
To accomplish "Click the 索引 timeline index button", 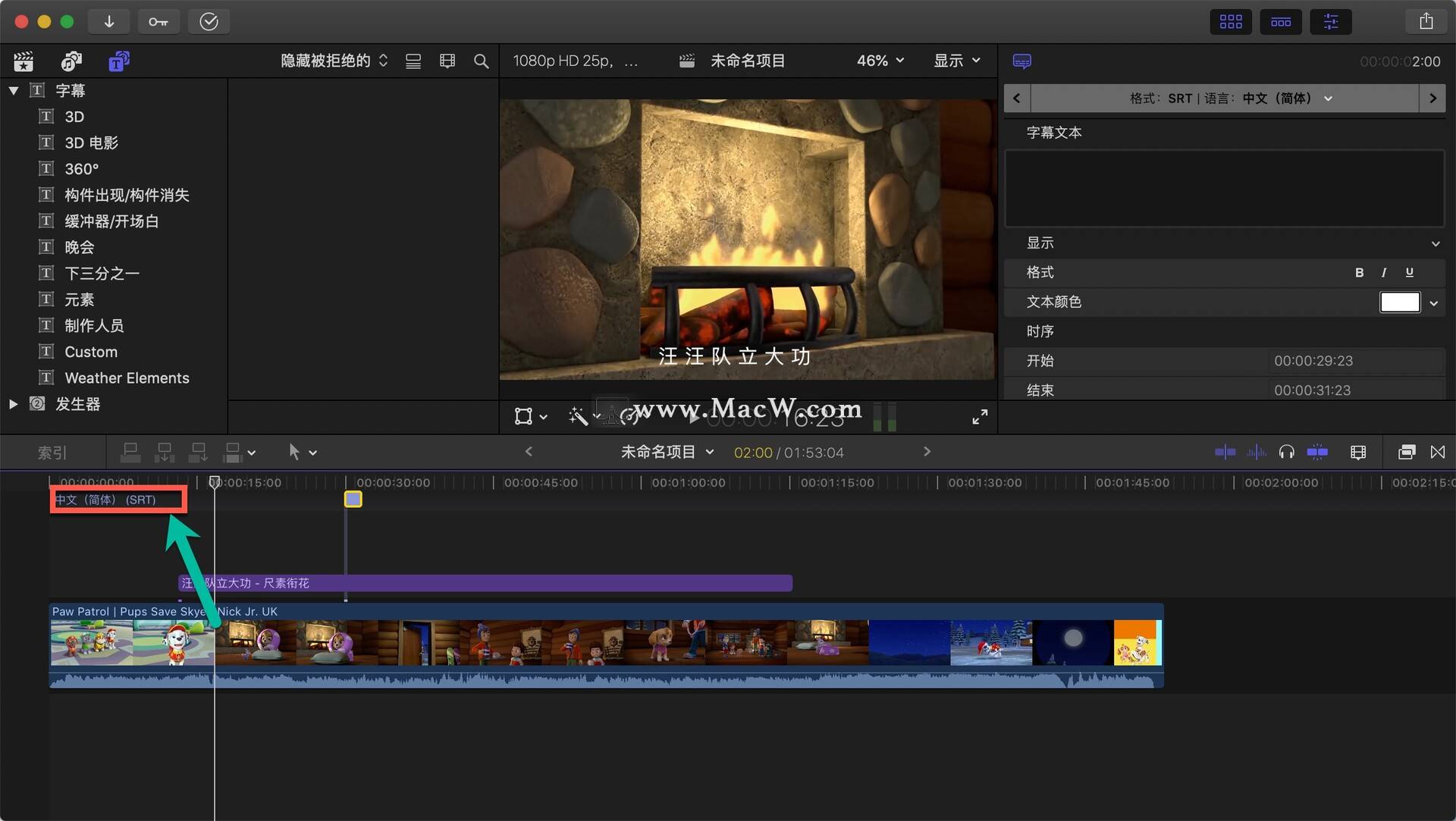I will (x=52, y=453).
